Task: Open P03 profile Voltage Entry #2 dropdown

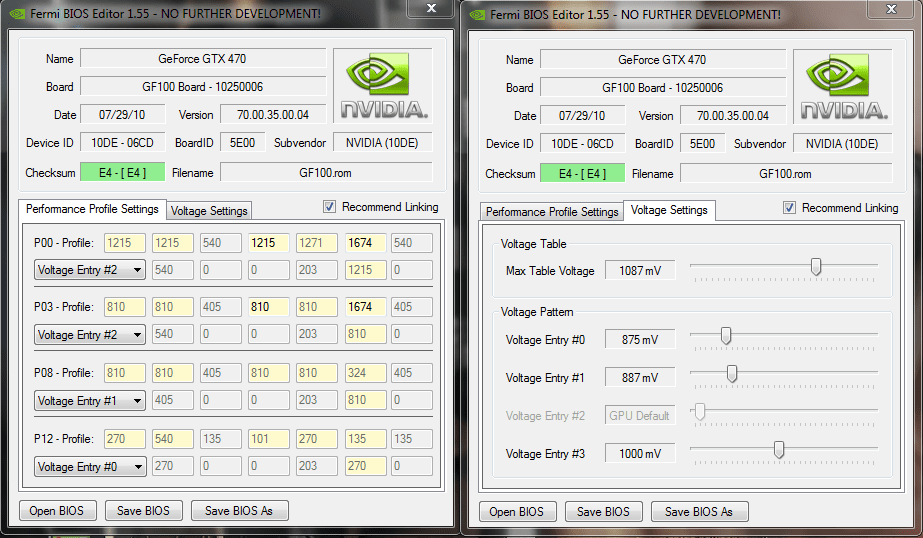Action: point(90,334)
